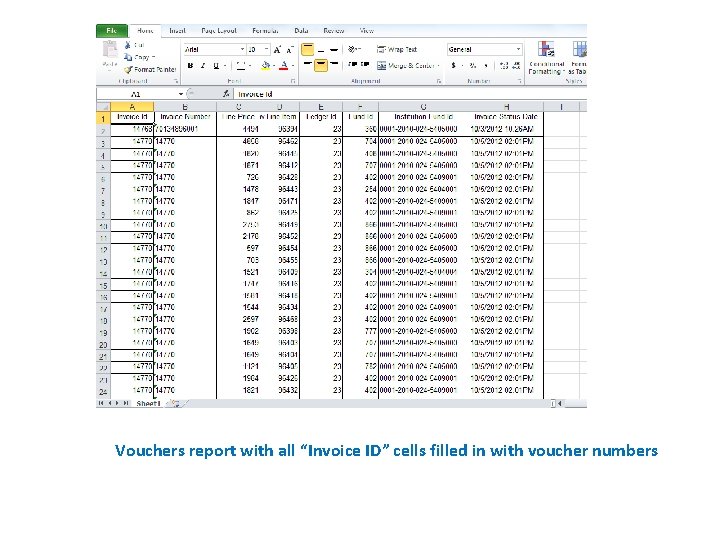Apply red font color letter A
This screenshot has width=720, height=540.
click(x=284, y=66)
